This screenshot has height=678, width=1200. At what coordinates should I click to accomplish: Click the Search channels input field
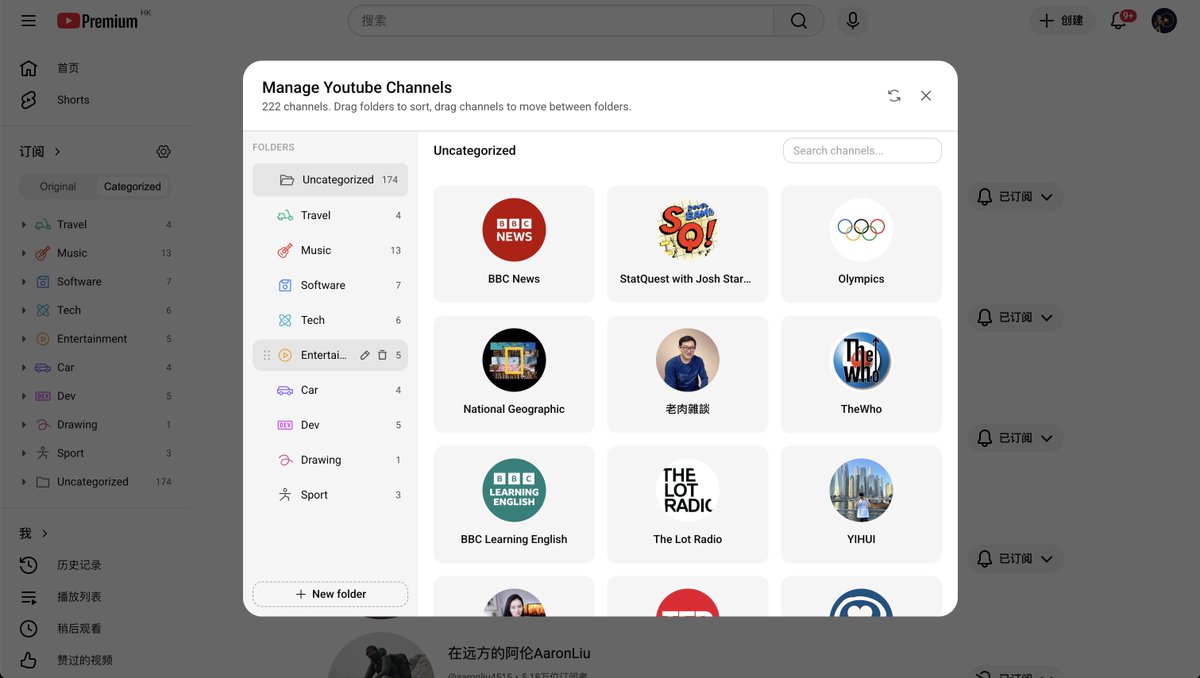coord(862,151)
